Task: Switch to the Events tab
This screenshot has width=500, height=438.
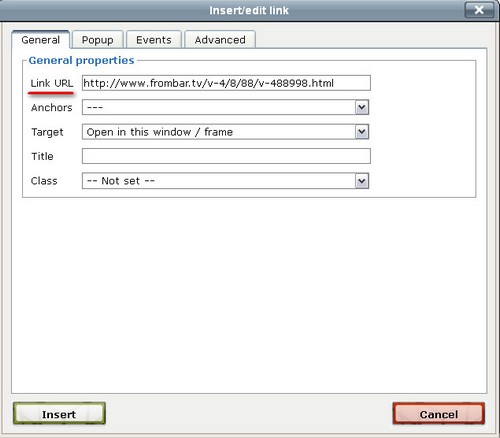Action: pos(154,40)
